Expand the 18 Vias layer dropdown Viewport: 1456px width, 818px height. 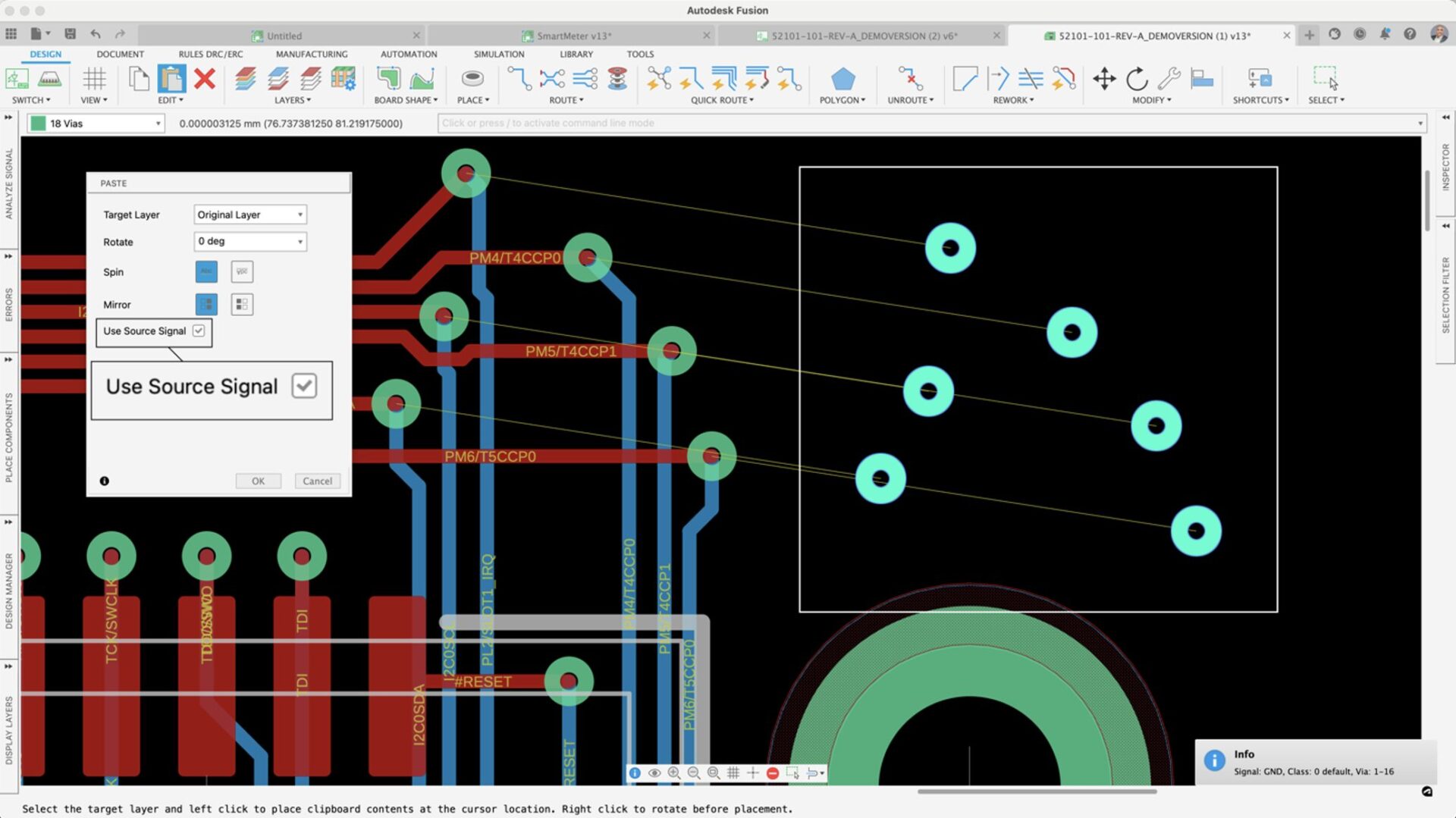tap(158, 124)
